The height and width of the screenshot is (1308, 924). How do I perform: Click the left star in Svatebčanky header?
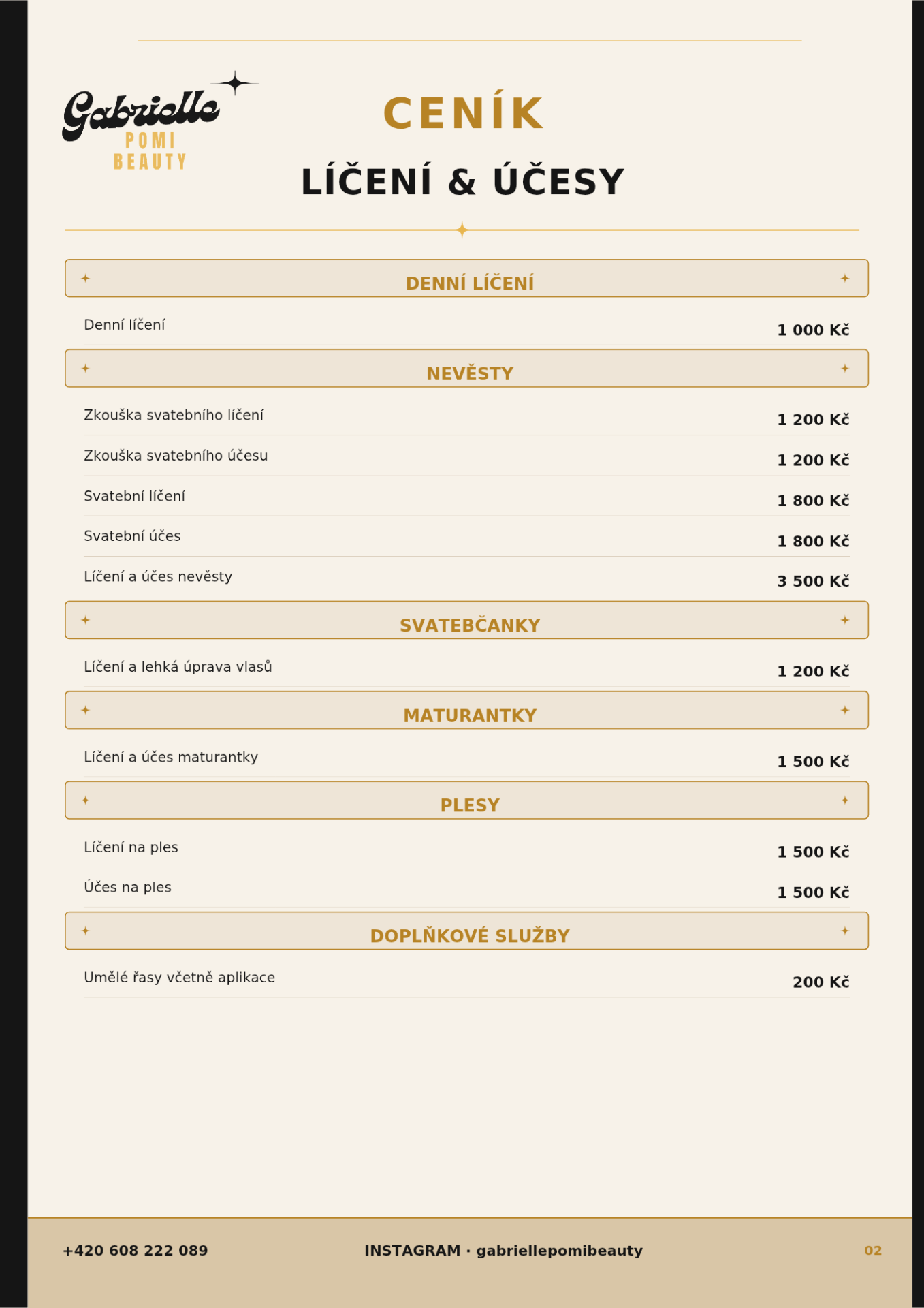click(85, 620)
